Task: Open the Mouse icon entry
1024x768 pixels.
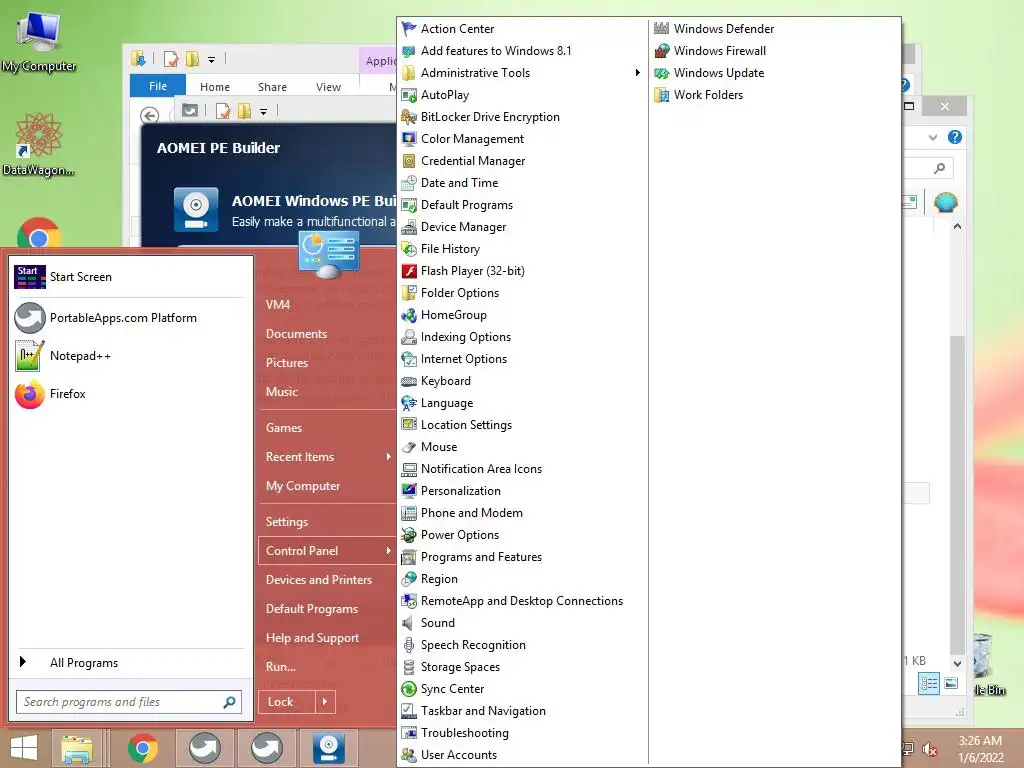Action: pyautogui.click(x=409, y=447)
